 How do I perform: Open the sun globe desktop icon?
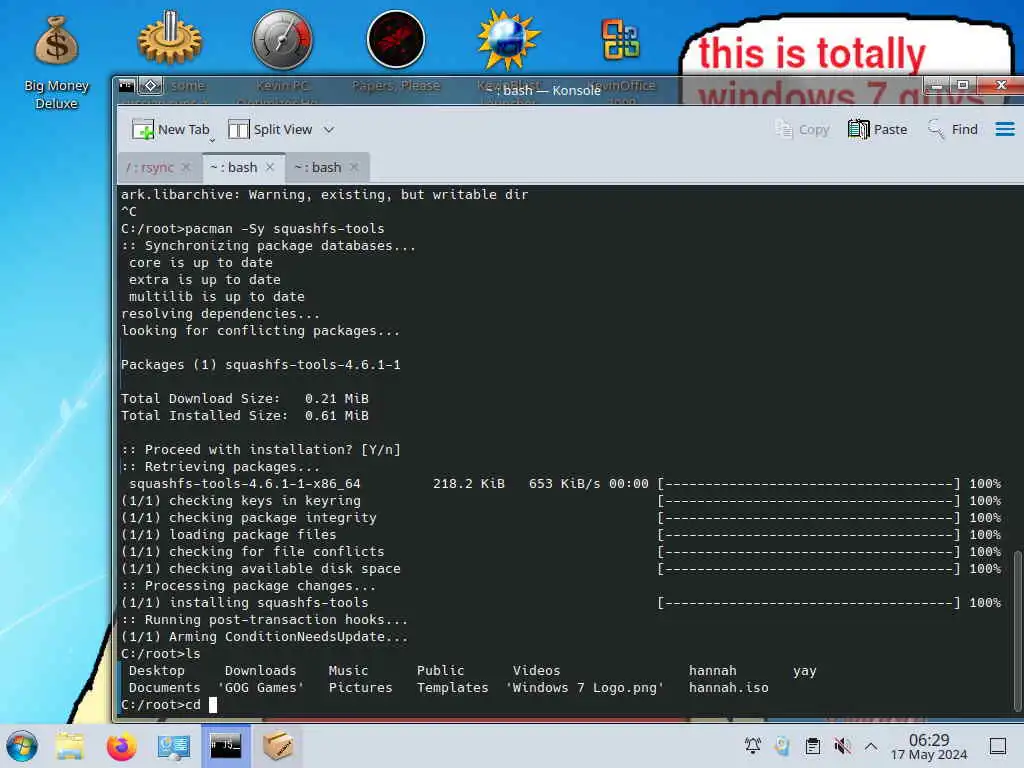coord(508,40)
